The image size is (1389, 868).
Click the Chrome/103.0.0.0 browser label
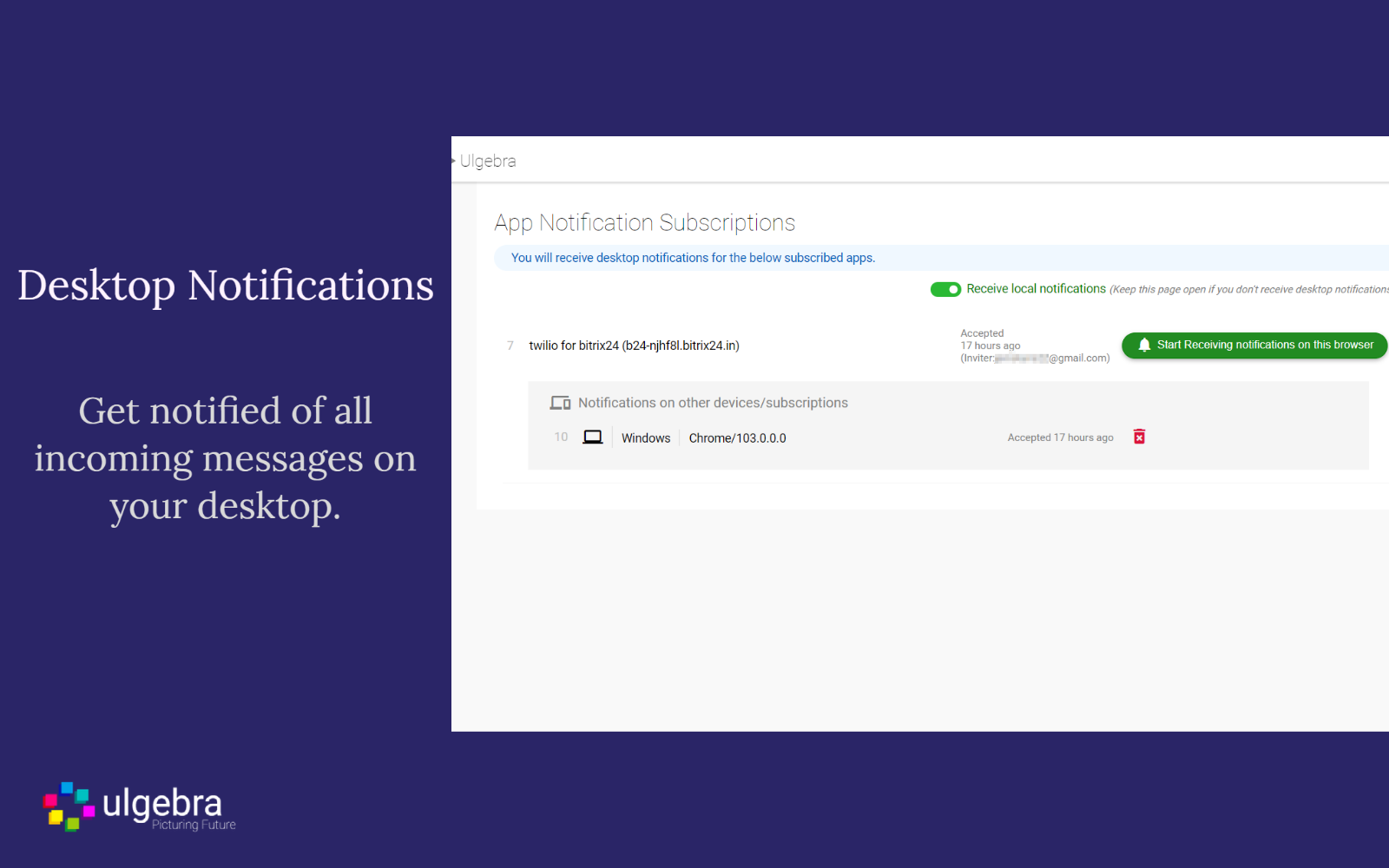[737, 438]
